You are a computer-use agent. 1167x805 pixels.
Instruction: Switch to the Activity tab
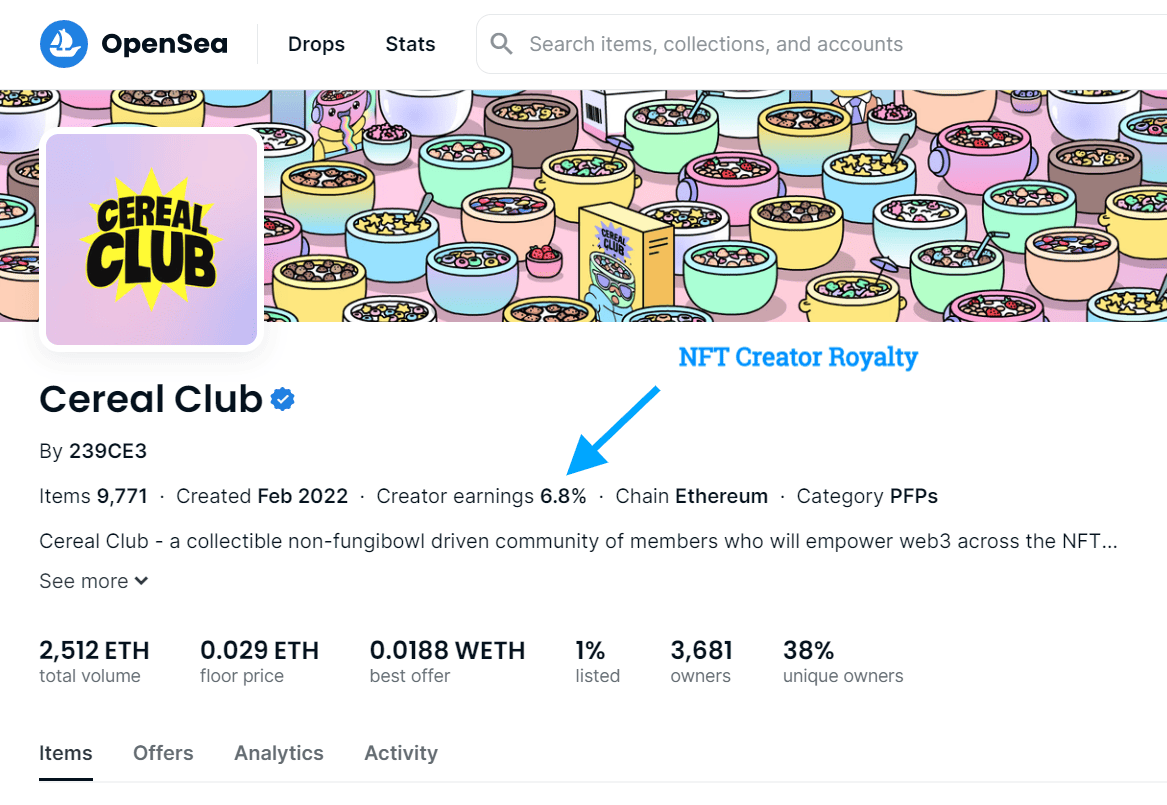pos(401,753)
